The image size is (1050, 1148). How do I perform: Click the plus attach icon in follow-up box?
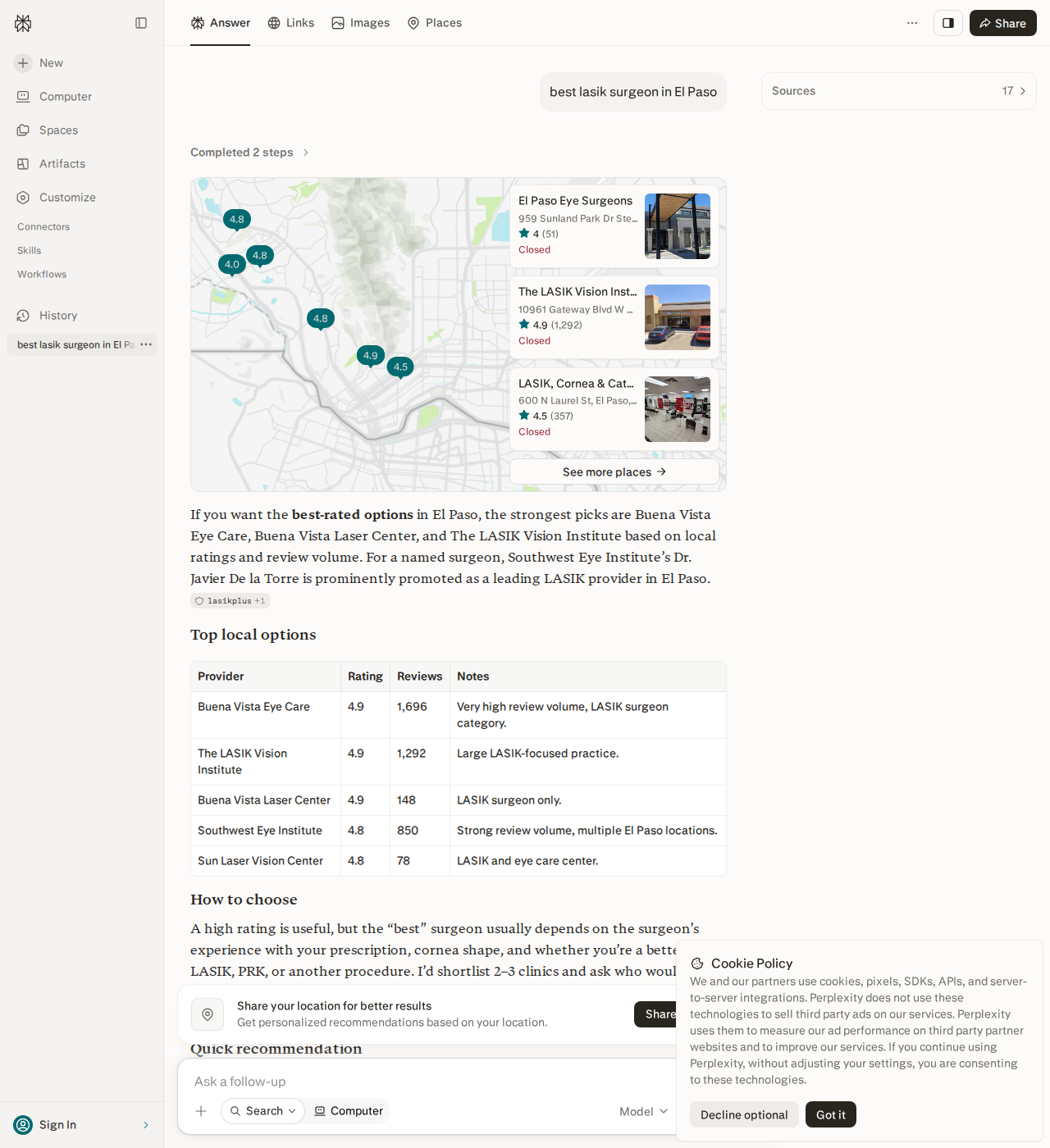(201, 1111)
